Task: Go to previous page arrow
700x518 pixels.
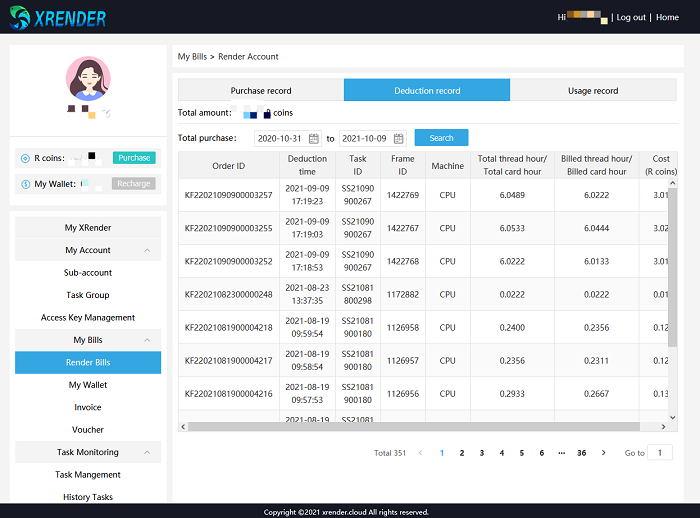Action: pos(421,453)
